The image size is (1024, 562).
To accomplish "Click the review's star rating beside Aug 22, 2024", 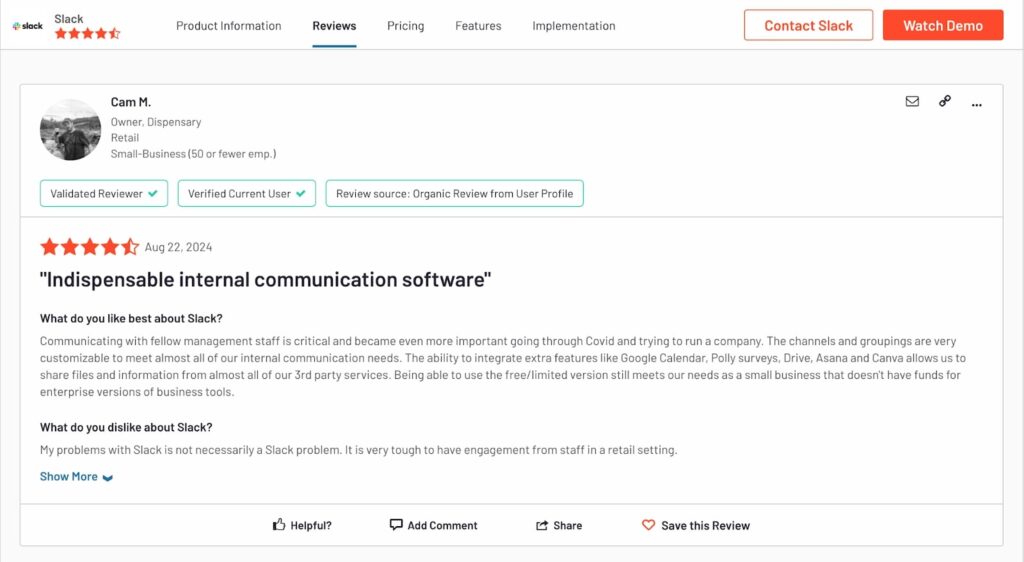I will click(89, 247).
